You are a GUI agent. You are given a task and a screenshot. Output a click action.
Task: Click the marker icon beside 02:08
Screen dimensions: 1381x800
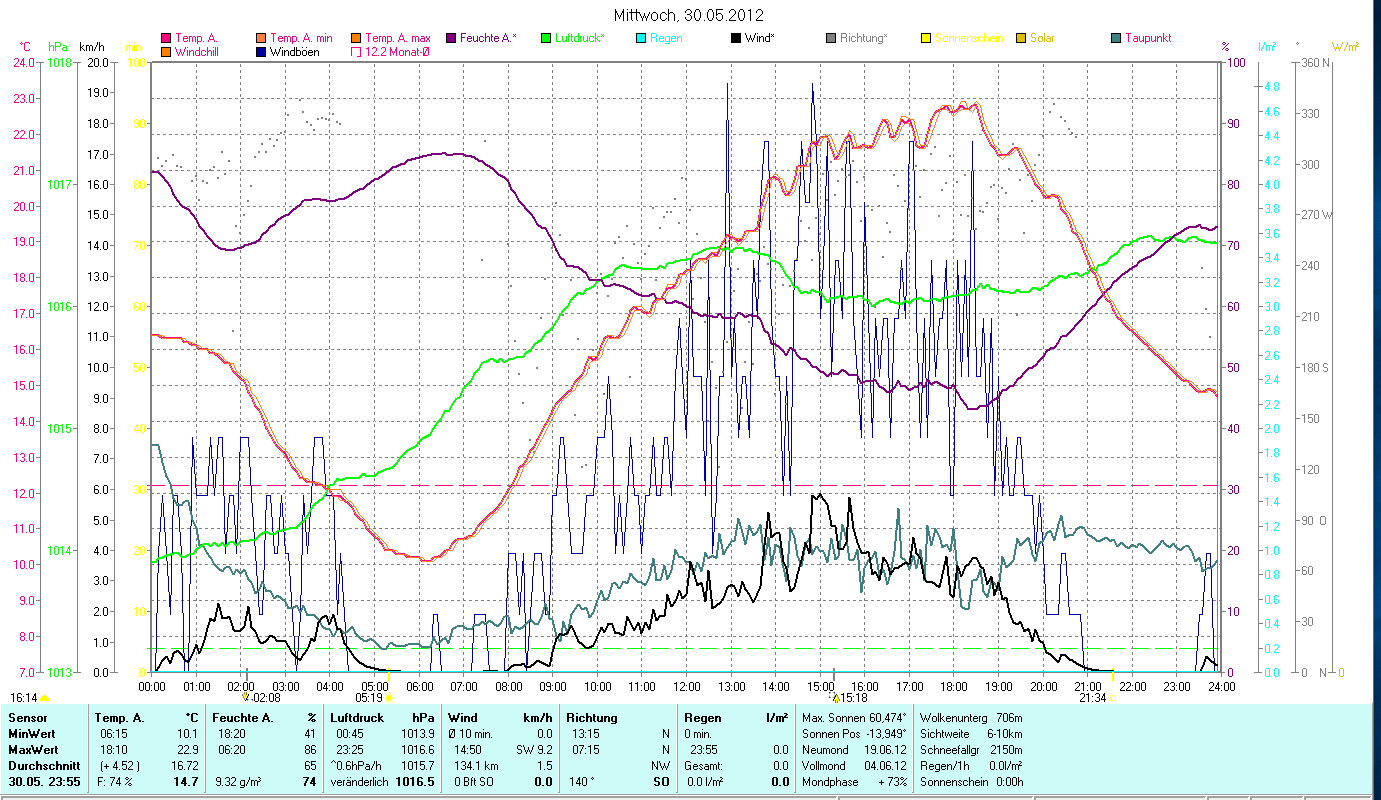point(247,697)
